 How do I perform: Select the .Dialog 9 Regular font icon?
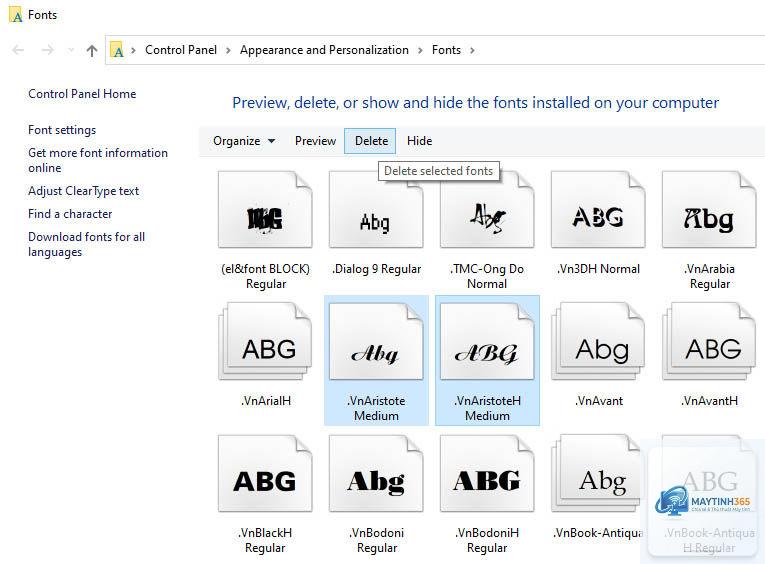(376, 210)
